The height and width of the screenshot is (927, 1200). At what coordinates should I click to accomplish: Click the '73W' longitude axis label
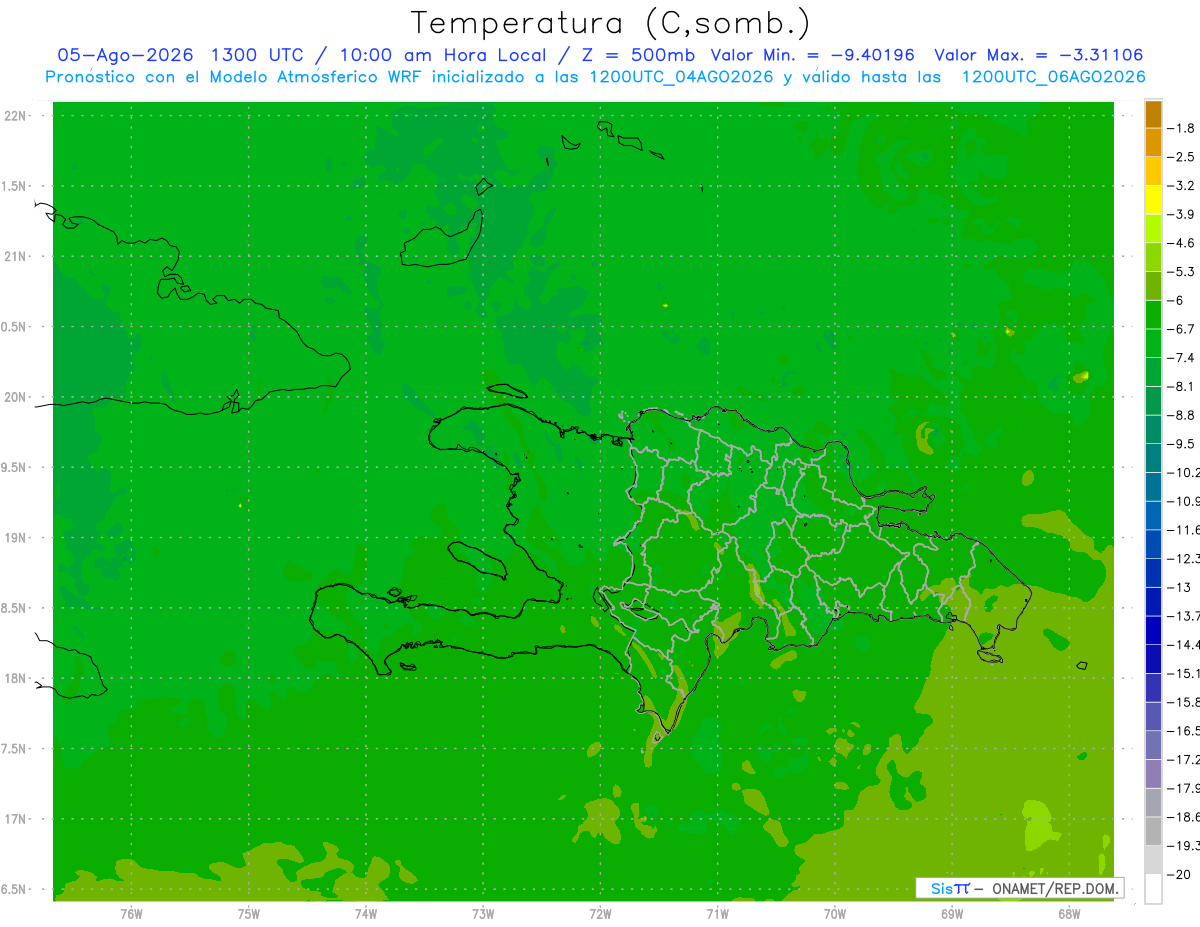[x=483, y=913]
